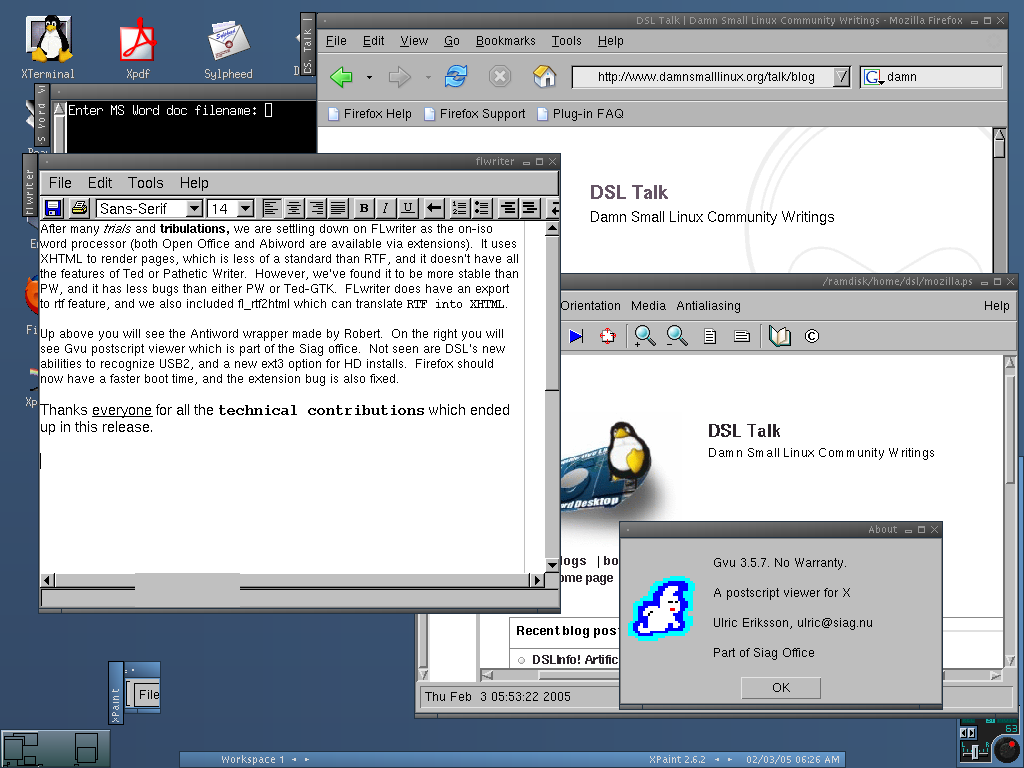Open the Gvu Orientation menu
Image resolution: width=1024 pixels, height=768 pixels.
[590, 306]
